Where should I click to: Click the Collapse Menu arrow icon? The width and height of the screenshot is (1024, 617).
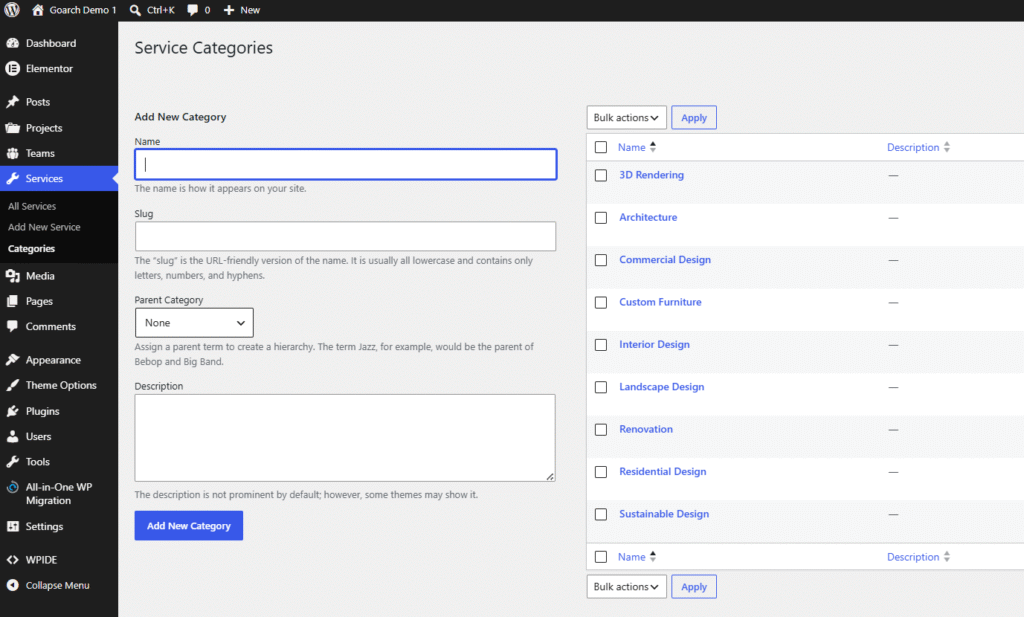[12, 585]
